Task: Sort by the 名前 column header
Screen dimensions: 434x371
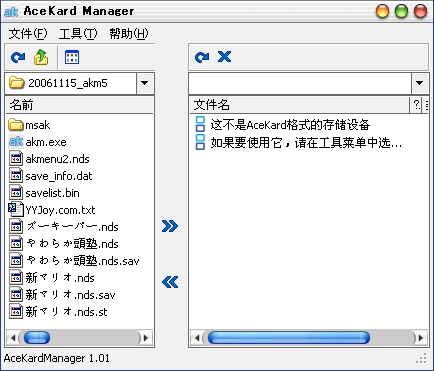Action: (79, 105)
